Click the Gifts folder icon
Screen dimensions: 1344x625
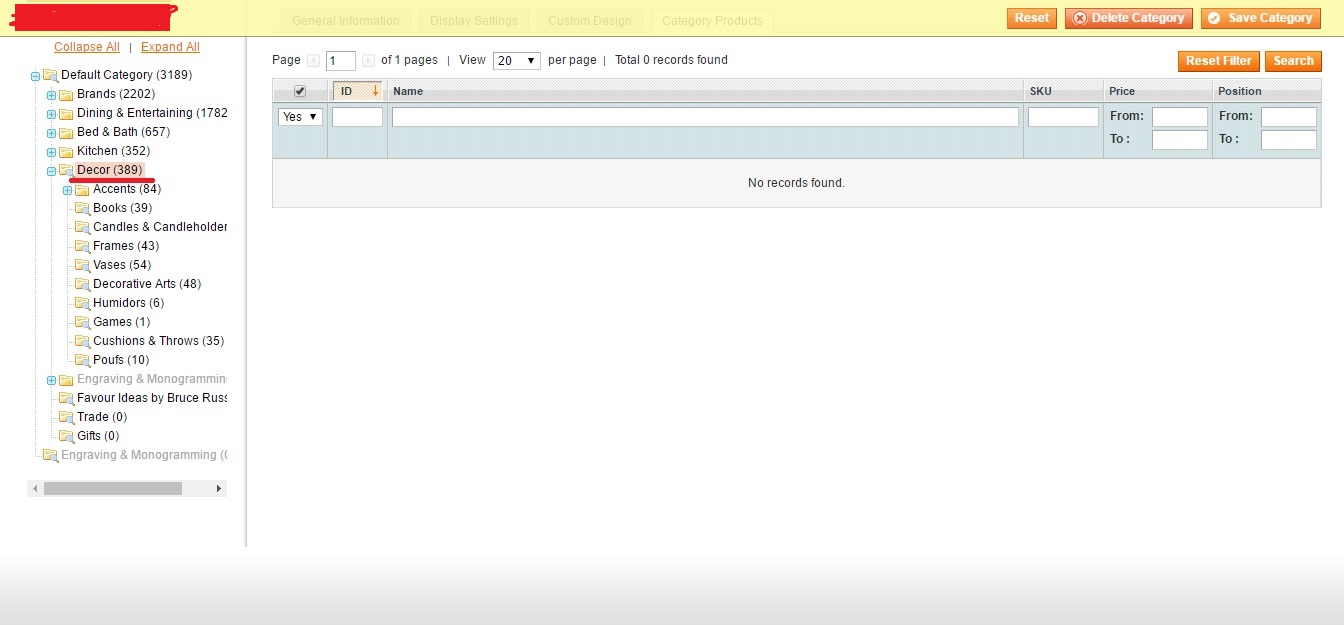66,436
